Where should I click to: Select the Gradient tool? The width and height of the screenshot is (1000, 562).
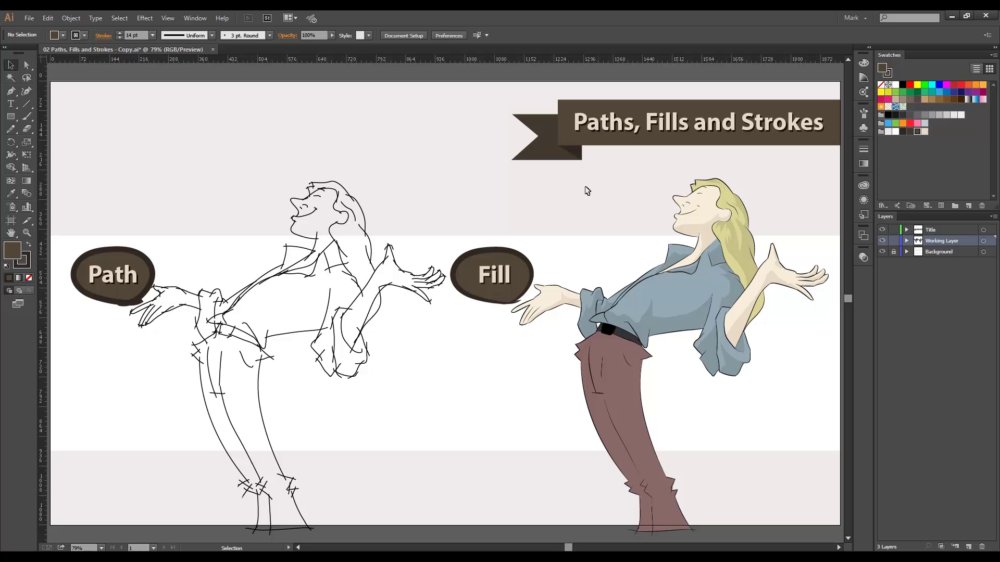27,181
